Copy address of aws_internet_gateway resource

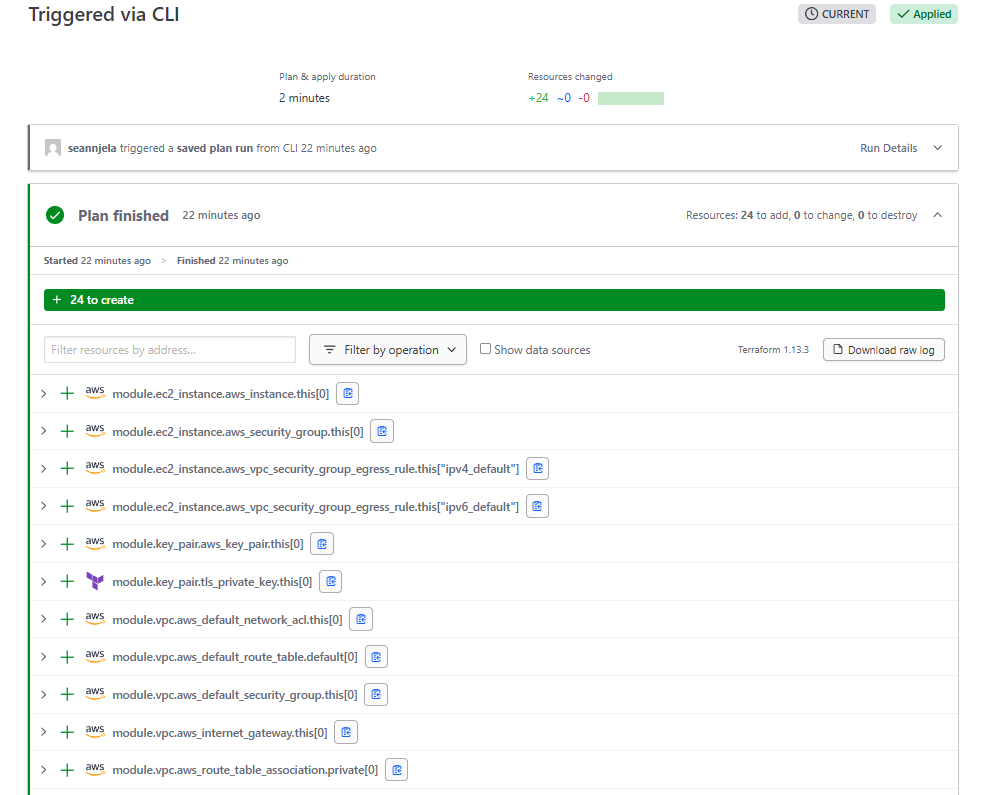tap(345, 732)
